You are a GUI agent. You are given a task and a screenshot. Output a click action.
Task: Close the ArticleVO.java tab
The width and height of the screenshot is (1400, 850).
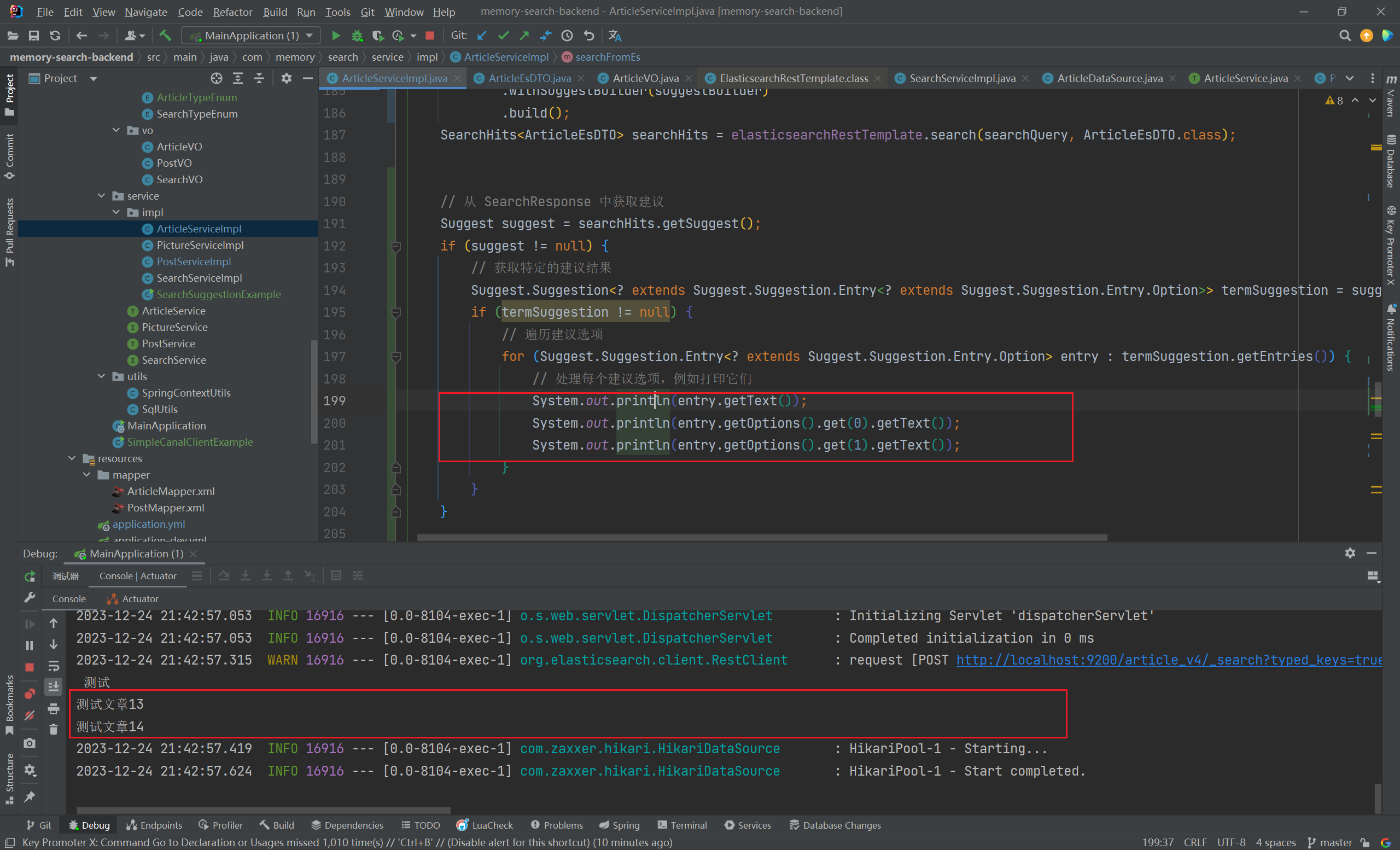(x=689, y=78)
